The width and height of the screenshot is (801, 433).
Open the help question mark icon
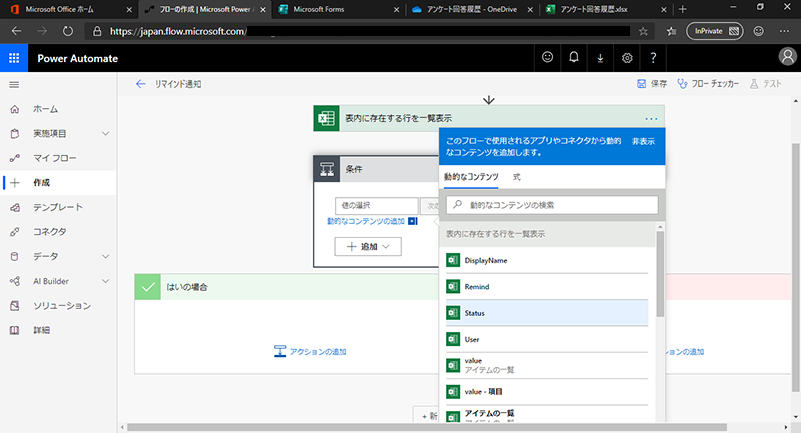coord(653,58)
